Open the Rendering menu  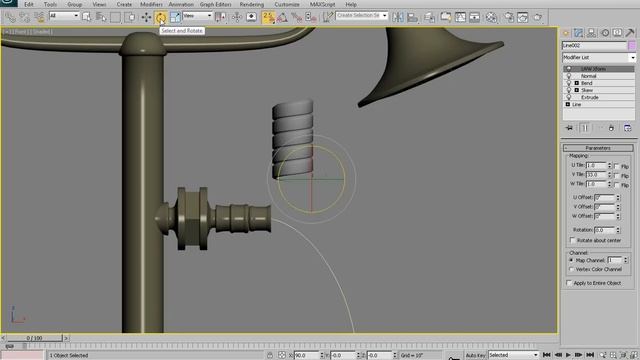[x=251, y=4]
